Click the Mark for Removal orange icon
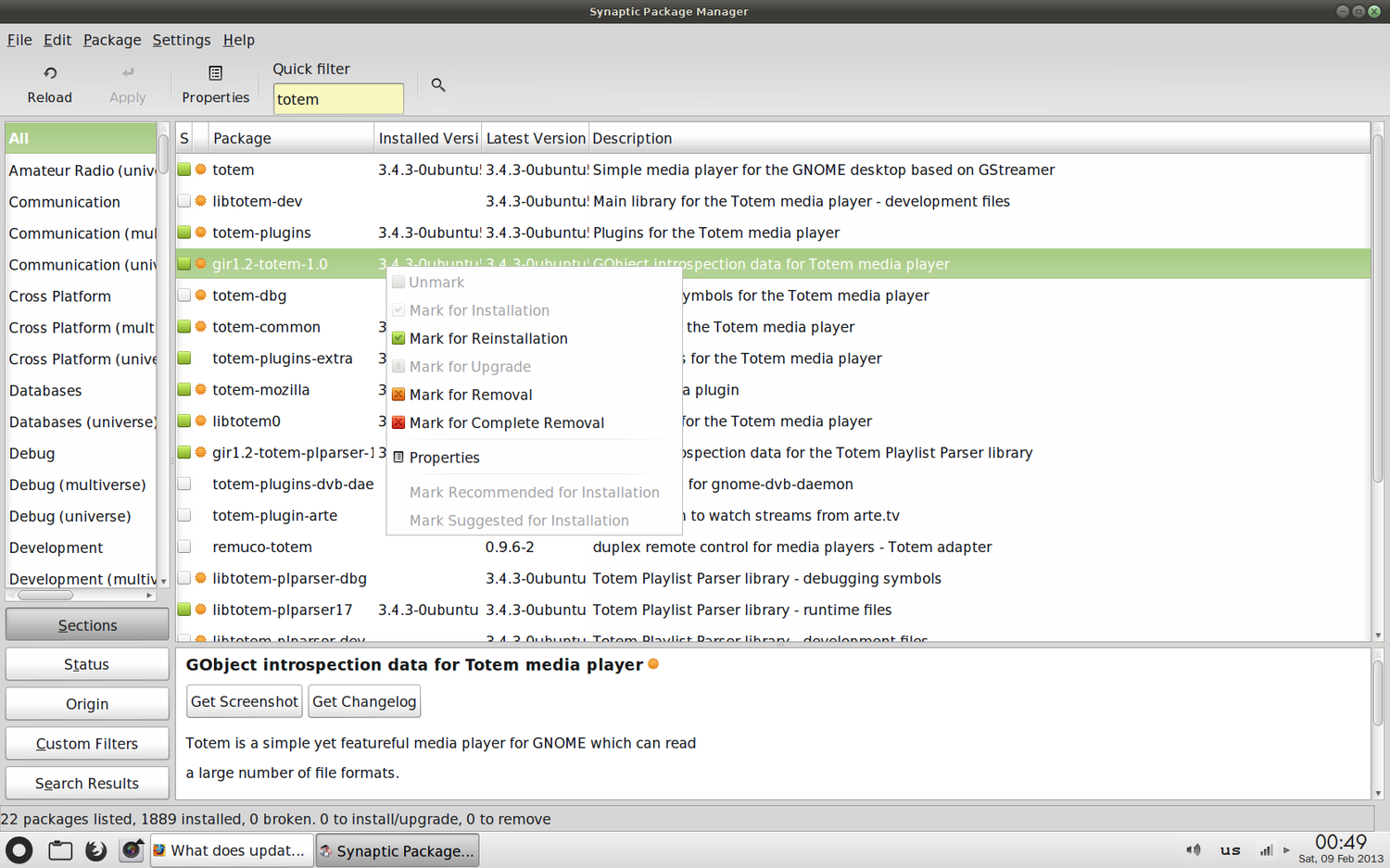The height and width of the screenshot is (868, 1390). (398, 395)
